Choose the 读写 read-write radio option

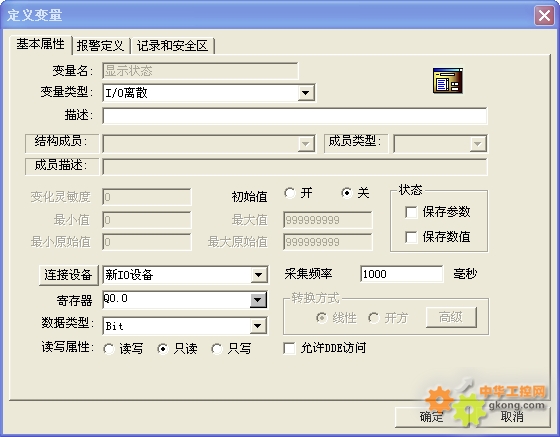109,349
